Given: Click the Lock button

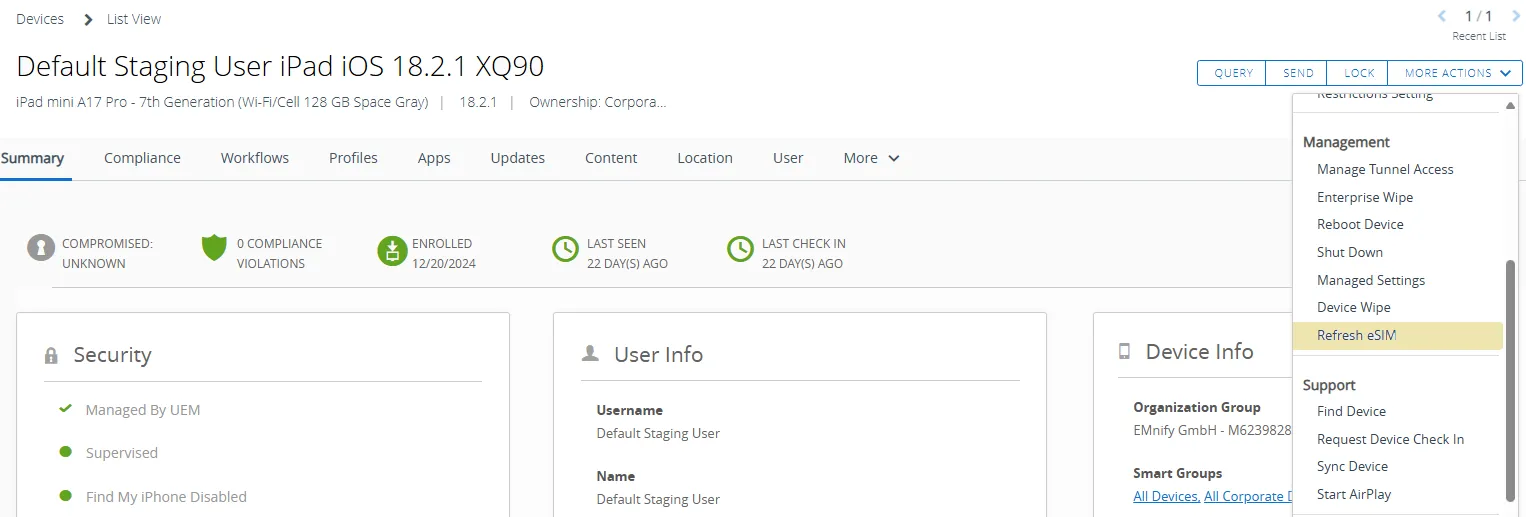Looking at the screenshot, I should click(x=1359, y=73).
